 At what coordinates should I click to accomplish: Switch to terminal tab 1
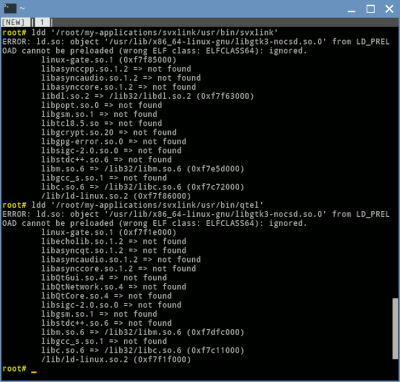pos(42,23)
